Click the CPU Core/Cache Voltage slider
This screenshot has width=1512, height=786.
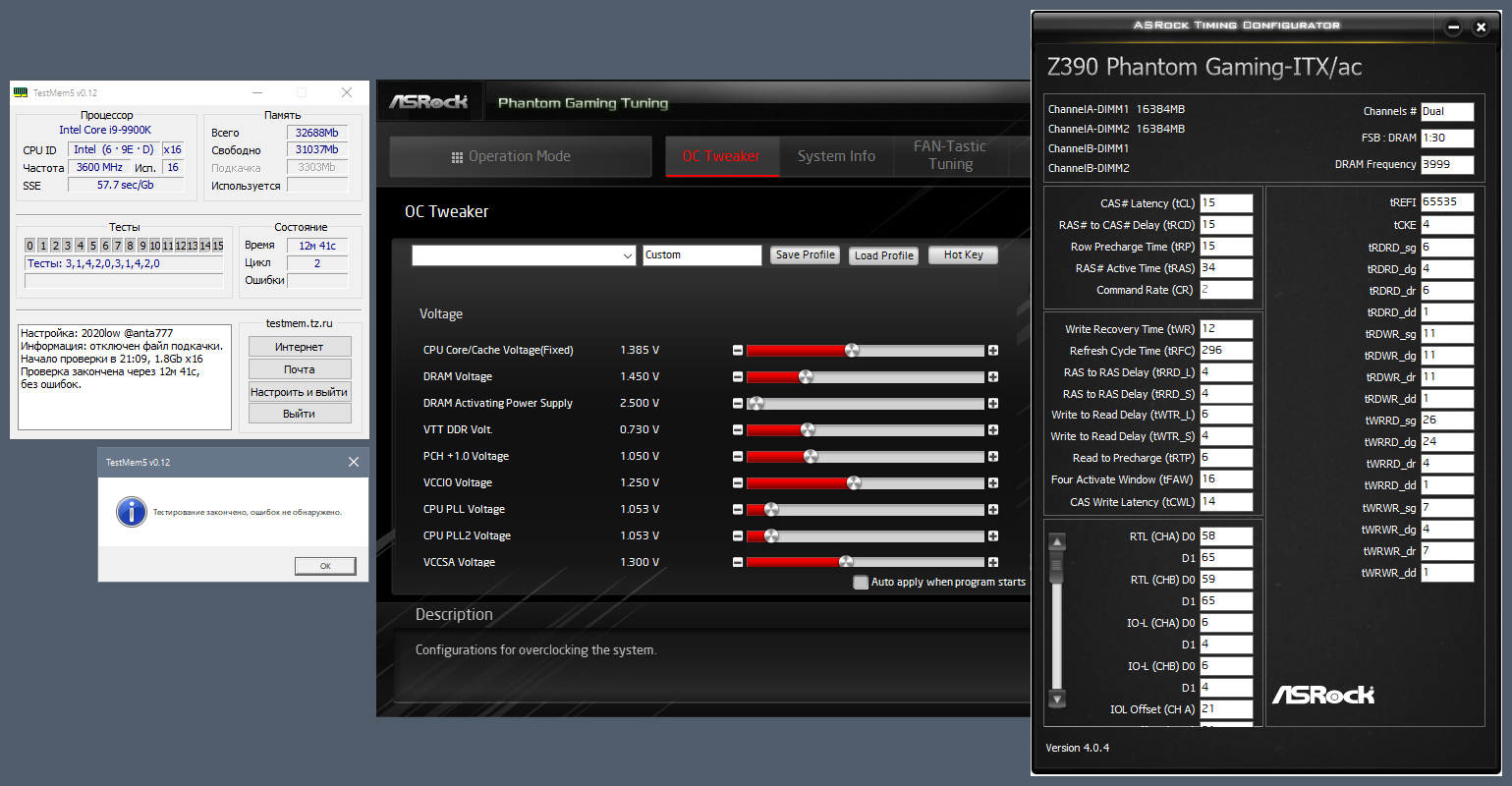(866, 351)
